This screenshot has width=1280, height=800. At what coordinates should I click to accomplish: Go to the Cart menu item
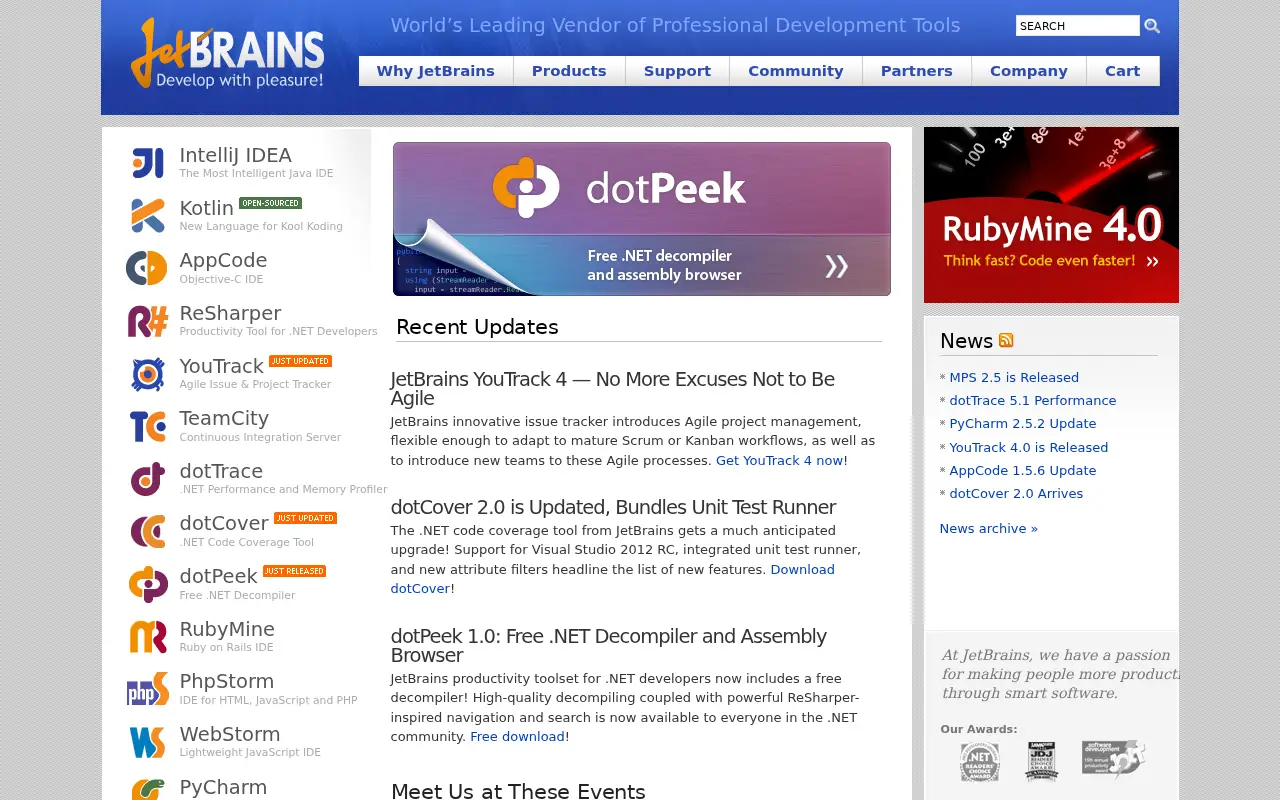click(1123, 71)
